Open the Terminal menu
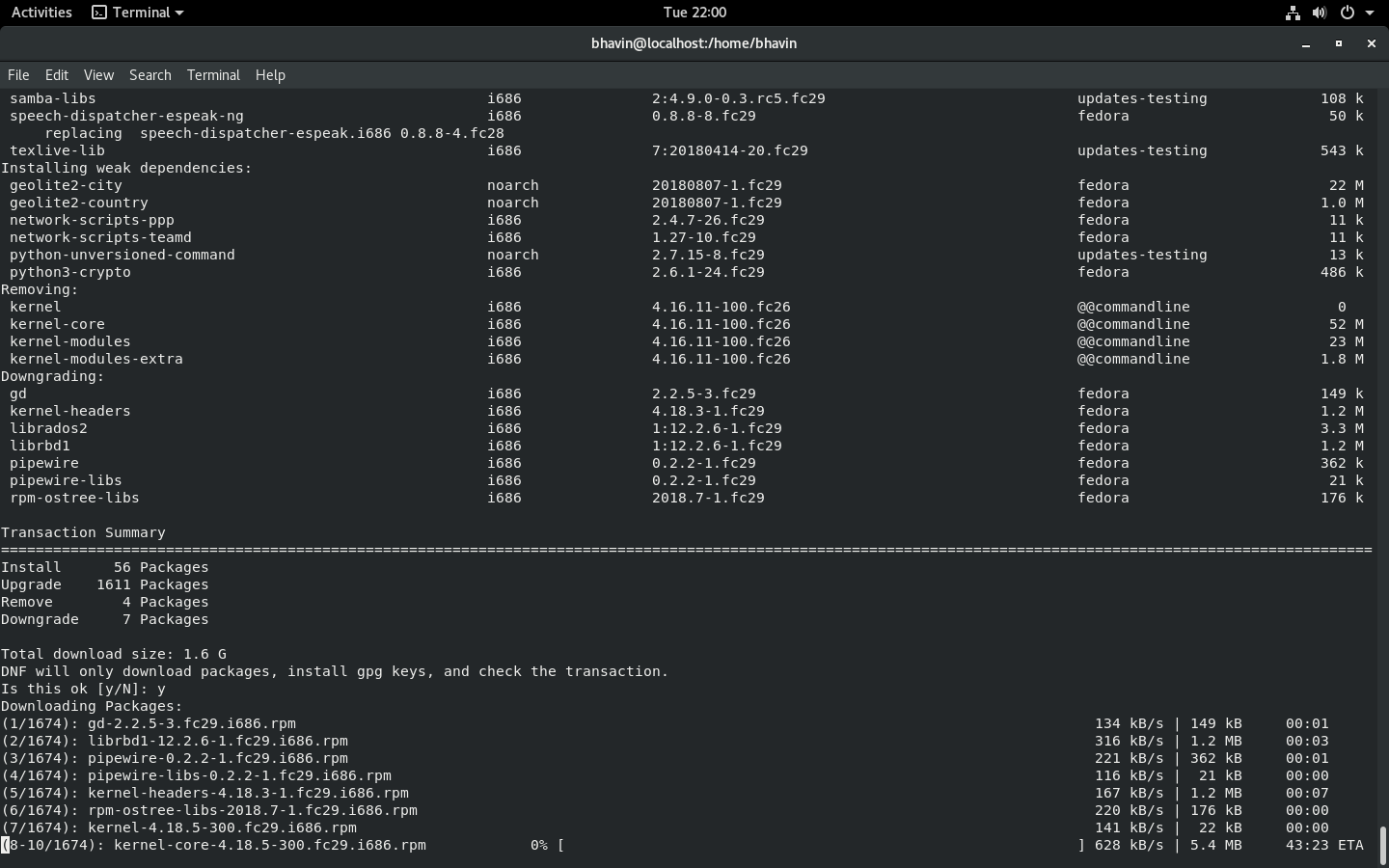Screen dimensions: 1389x868 click(213, 75)
